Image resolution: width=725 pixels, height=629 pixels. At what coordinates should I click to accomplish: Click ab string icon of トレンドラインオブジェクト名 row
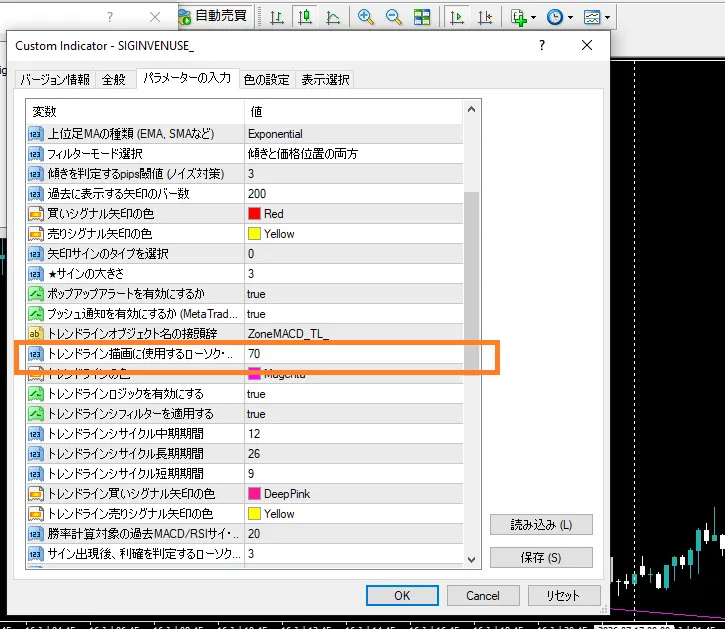tap(36, 334)
